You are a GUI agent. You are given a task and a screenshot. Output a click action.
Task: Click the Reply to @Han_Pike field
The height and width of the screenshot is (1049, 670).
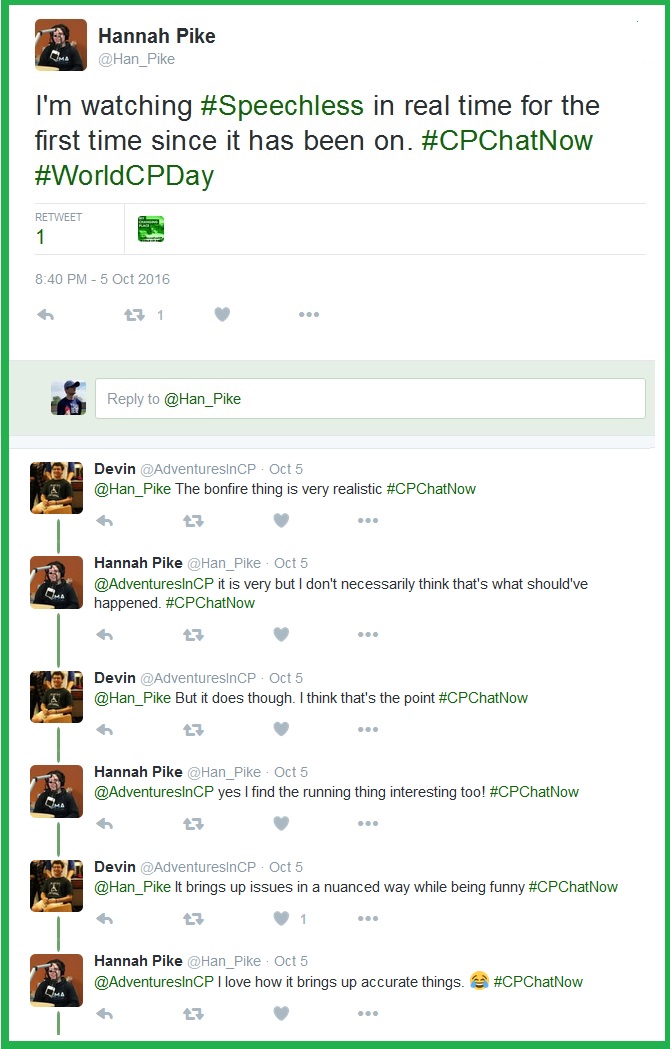click(x=370, y=398)
